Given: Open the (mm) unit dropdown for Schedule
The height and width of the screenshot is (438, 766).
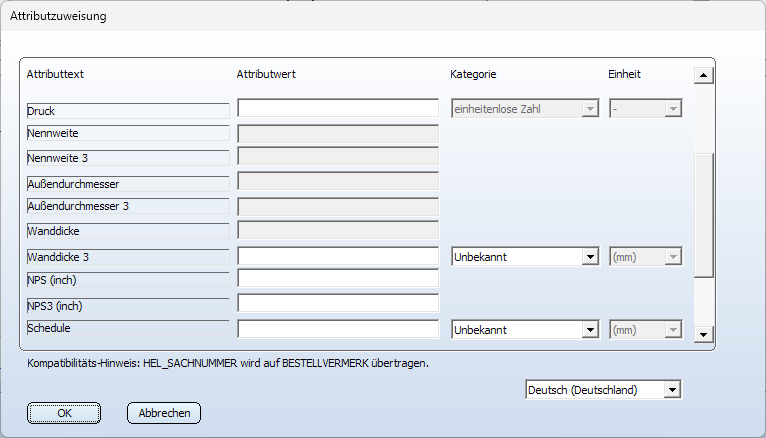Looking at the screenshot, I should tap(645, 330).
